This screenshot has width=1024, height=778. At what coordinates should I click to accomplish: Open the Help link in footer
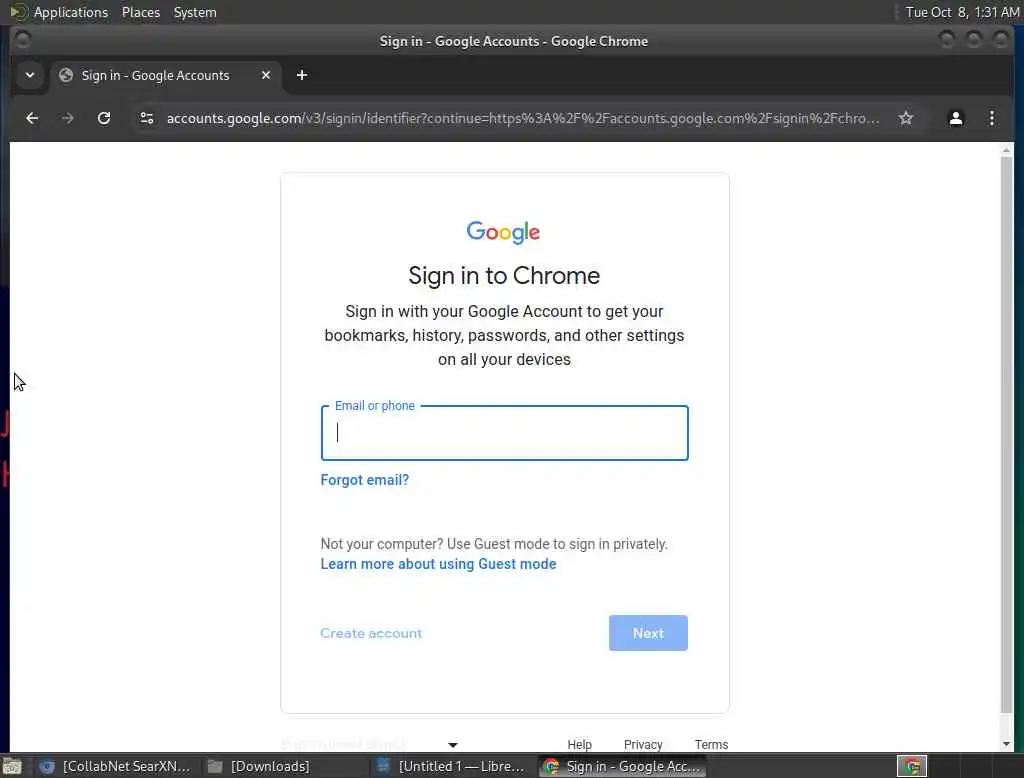coord(579,745)
